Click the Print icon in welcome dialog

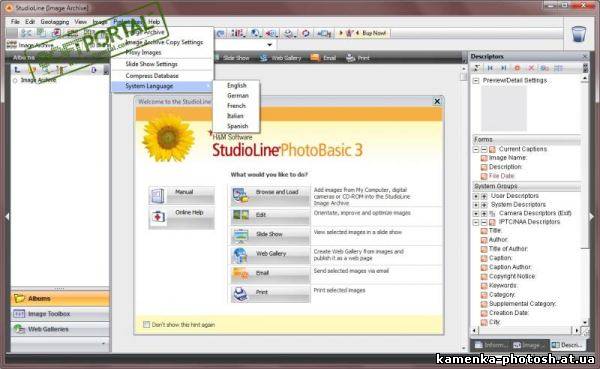pyautogui.click(x=240, y=294)
